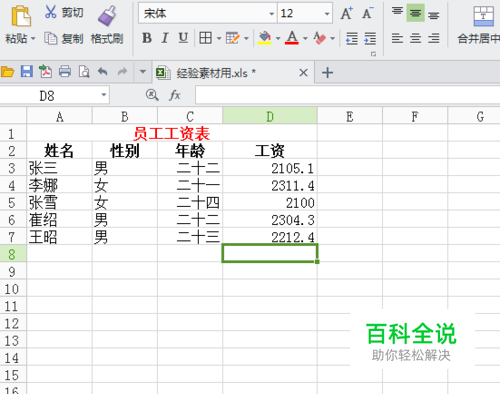The width and height of the screenshot is (500, 394).
Task: Click the clear formatting eraser icon
Action: [319, 38]
